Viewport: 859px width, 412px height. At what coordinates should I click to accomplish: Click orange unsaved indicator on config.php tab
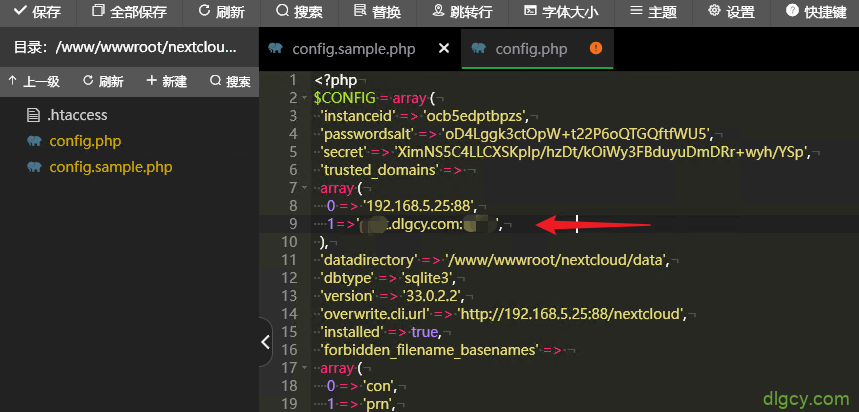(x=596, y=48)
